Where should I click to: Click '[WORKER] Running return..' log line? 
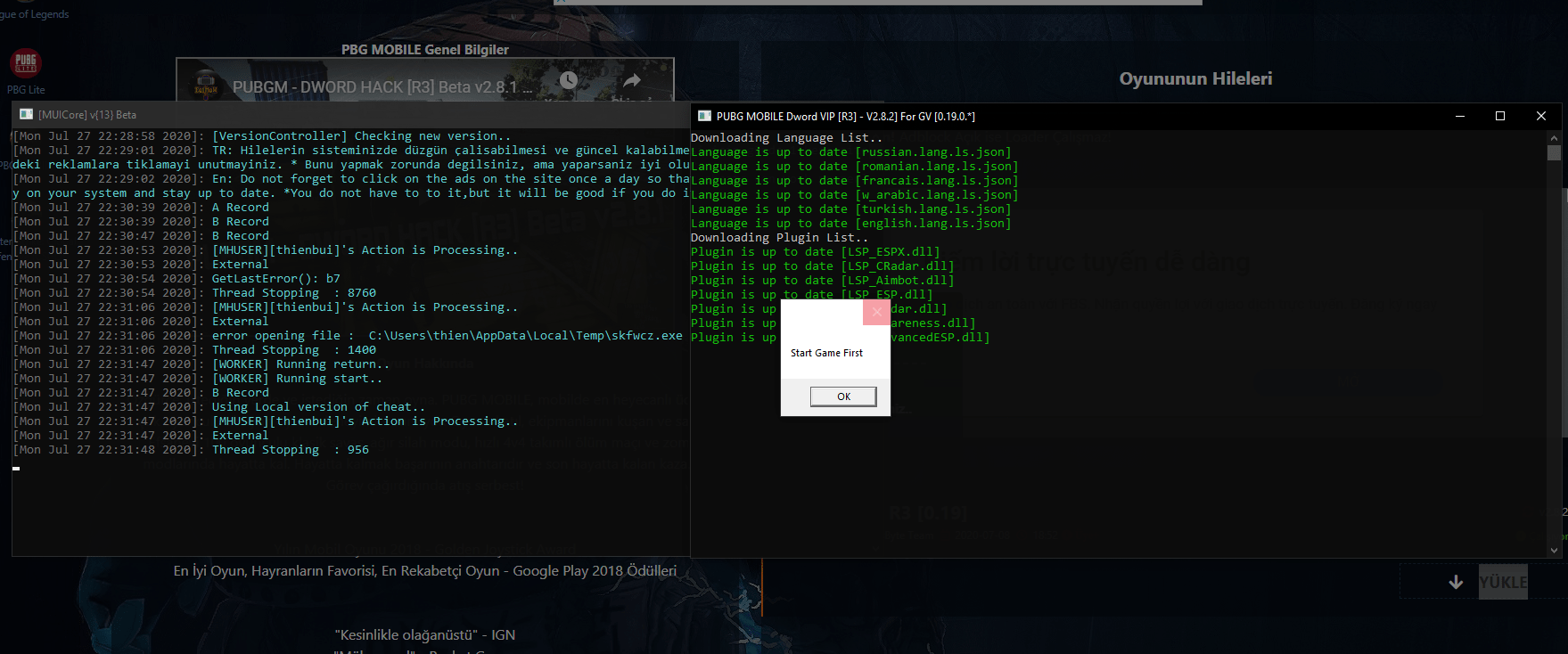pos(201,364)
